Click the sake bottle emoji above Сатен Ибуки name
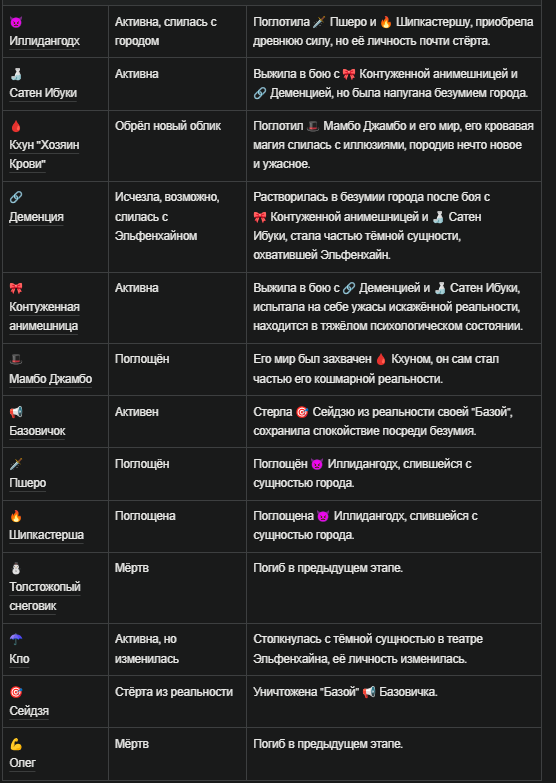Image resolution: width=556 pixels, height=783 pixels. (16, 74)
